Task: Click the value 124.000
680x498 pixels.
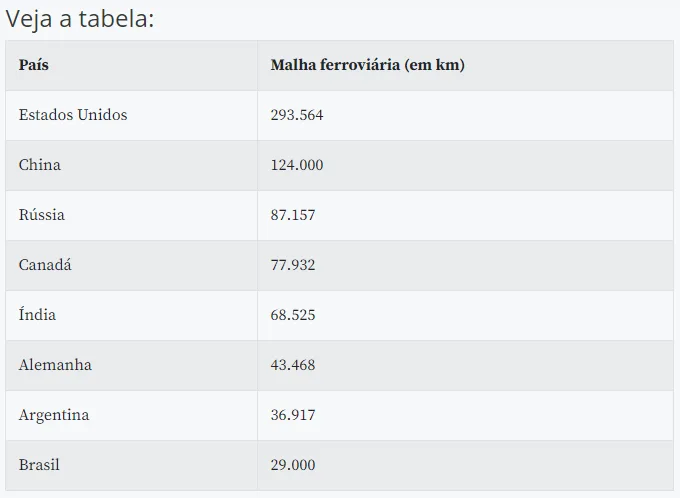Action: [297, 165]
